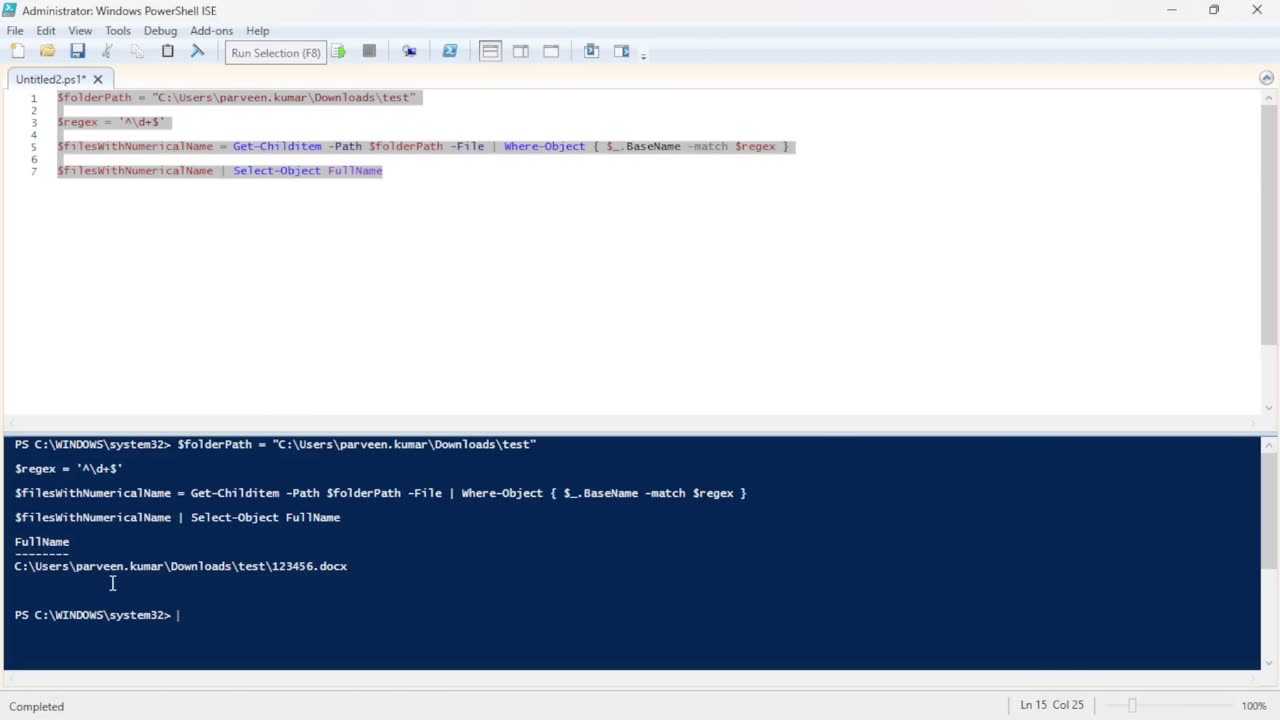
Task: Create a new script with the New icon
Action: coord(17,51)
